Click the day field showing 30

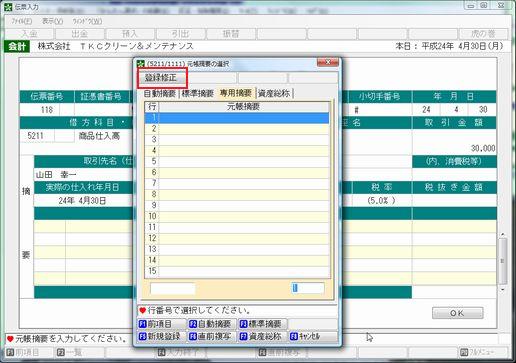[x=483, y=109]
